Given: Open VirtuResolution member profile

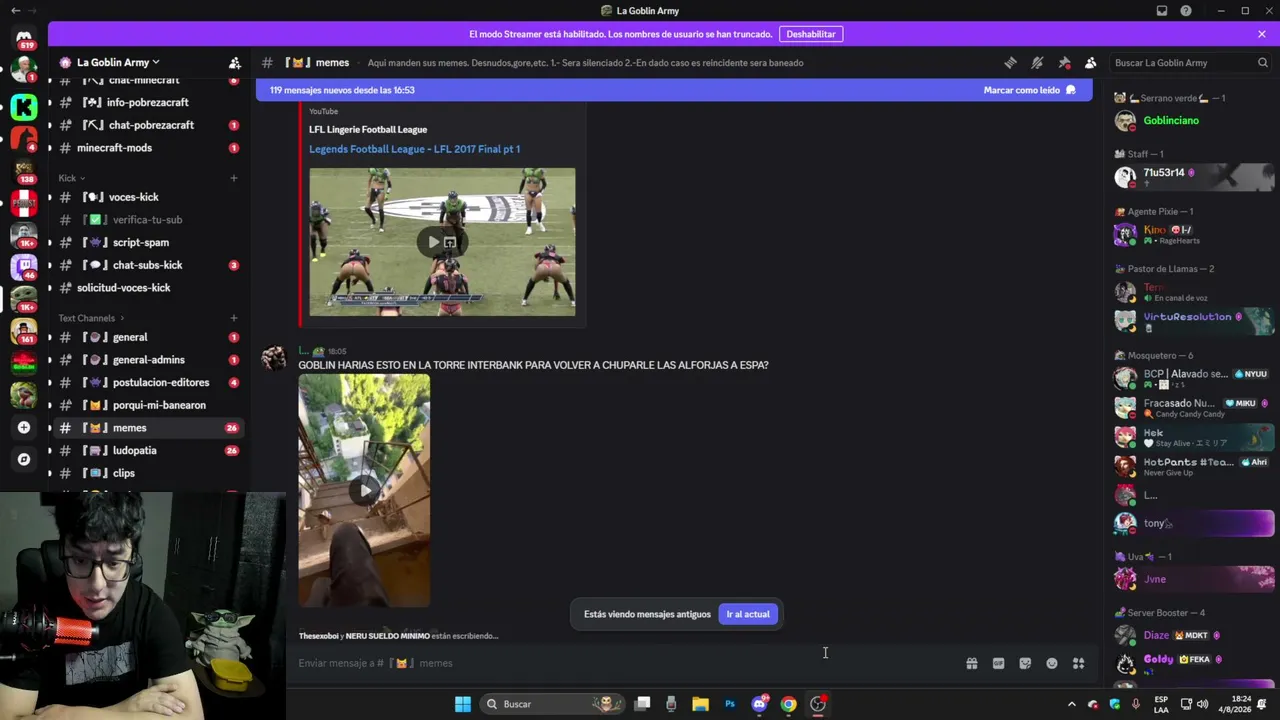Looking at the screenshot, I should [x=1194, y=321].
